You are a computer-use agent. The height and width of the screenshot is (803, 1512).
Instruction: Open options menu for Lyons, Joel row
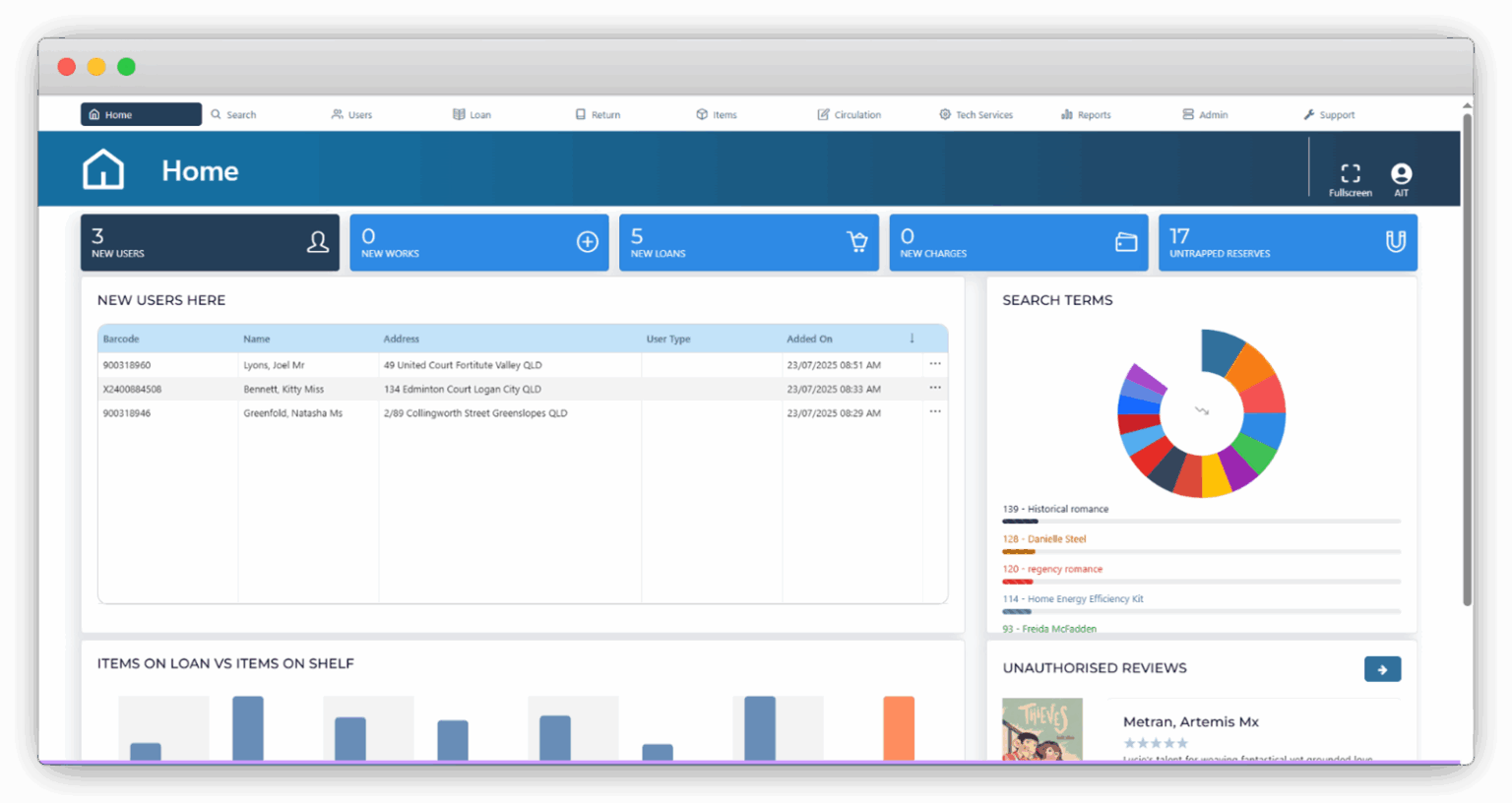934,364
